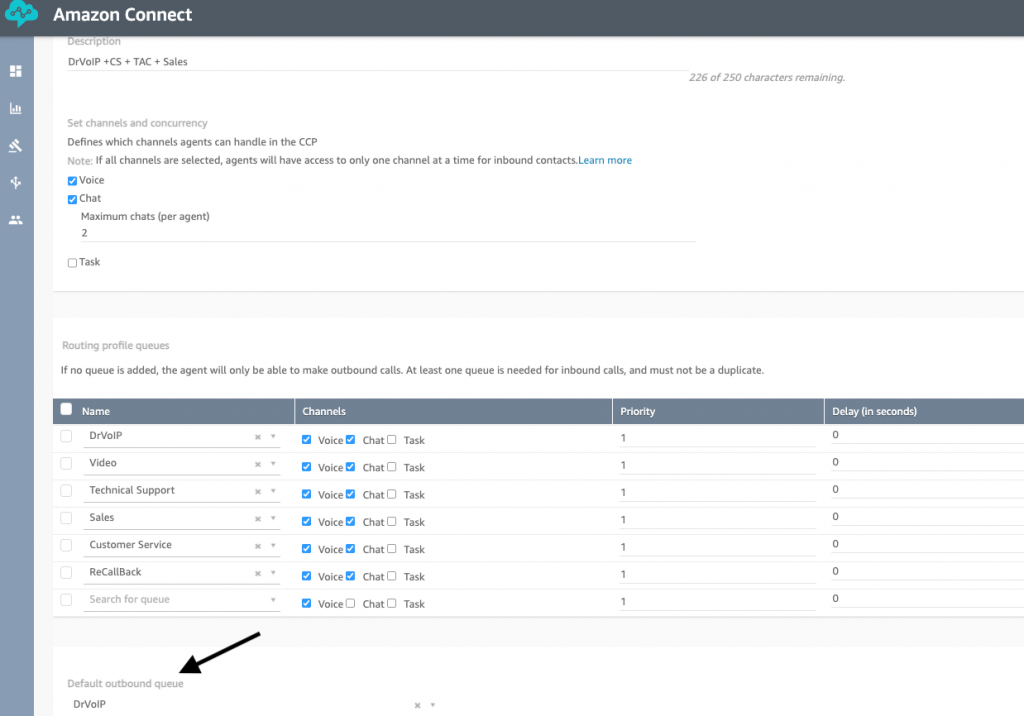Open the Video queue name dropdown arrow
This screenshot has height=716, width=1024.
[273, 464]
